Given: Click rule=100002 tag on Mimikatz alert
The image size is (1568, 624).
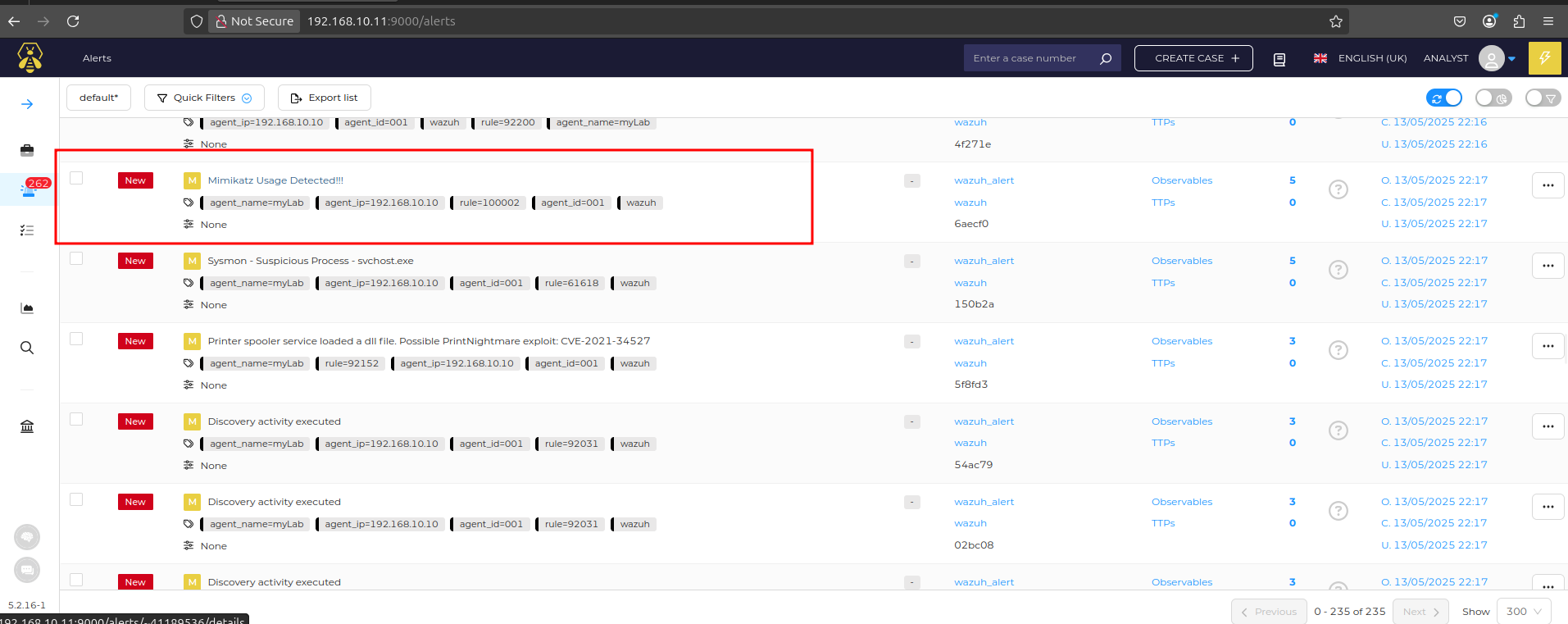Looking at the screenshot, I should click(489, 203).
